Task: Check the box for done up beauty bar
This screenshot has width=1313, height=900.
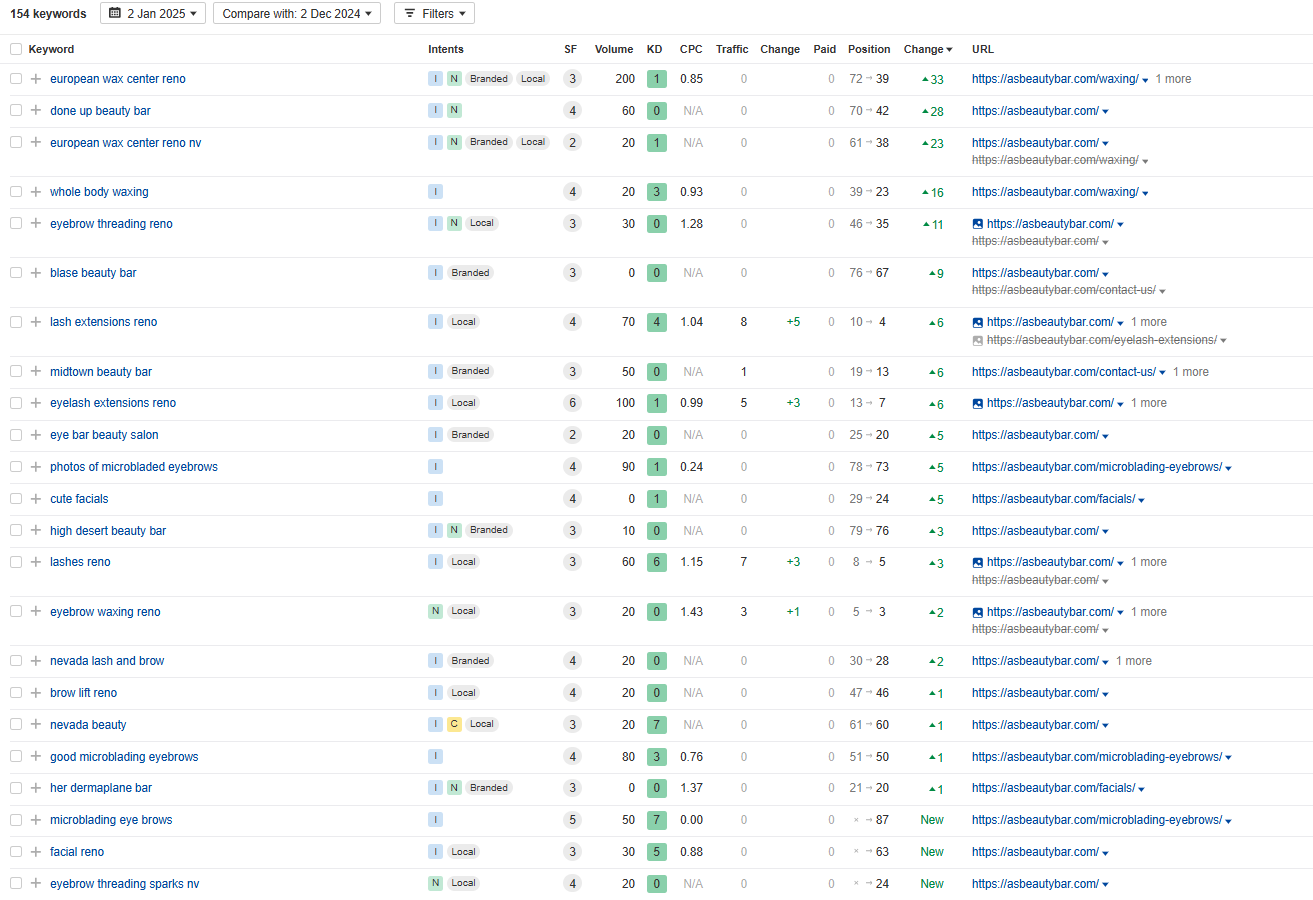Action: coord(16,111)
